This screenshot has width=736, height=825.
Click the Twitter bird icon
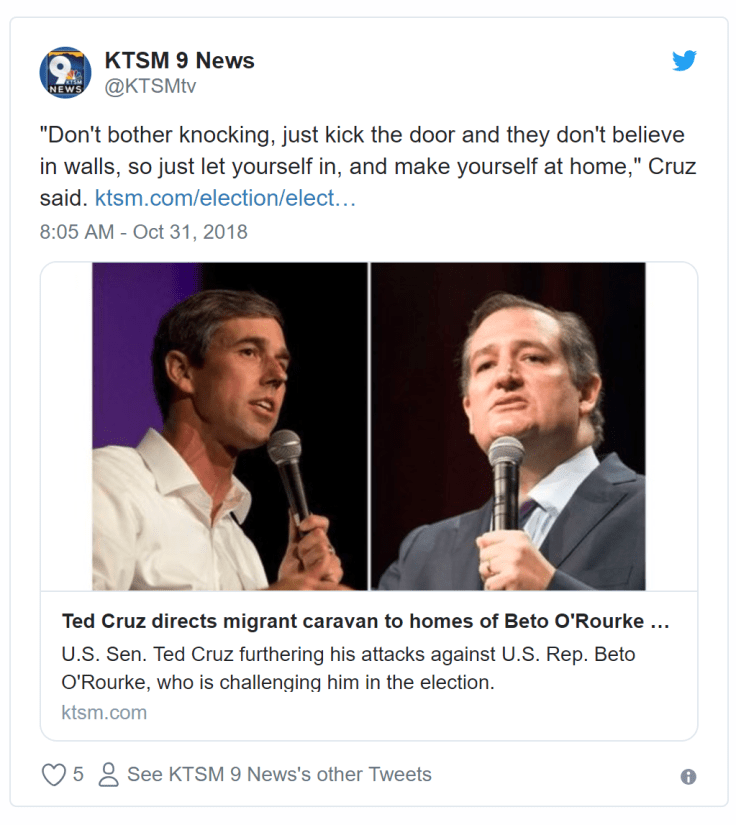(x=684, y=61)
